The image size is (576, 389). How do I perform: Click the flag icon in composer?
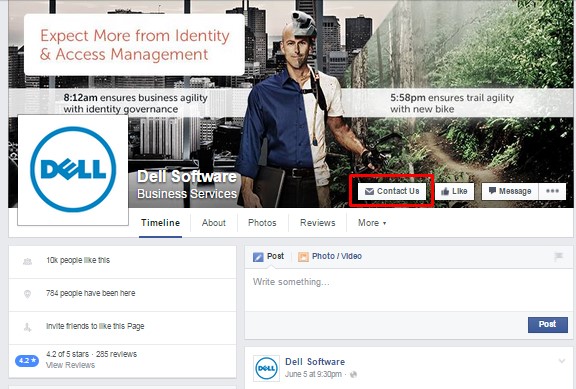(x=559, y=256)
